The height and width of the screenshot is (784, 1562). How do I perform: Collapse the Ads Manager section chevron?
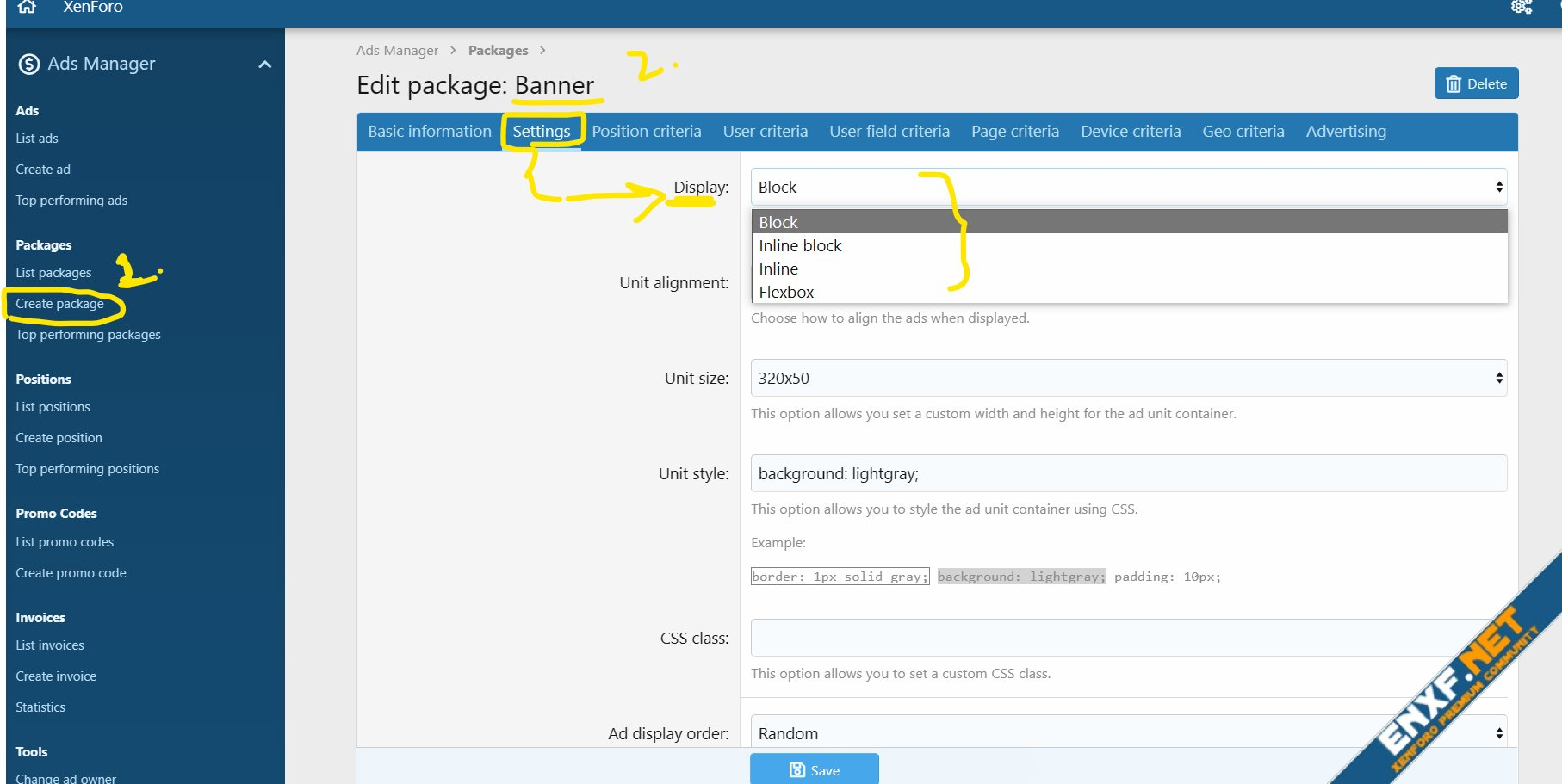[x=265, y=65]
